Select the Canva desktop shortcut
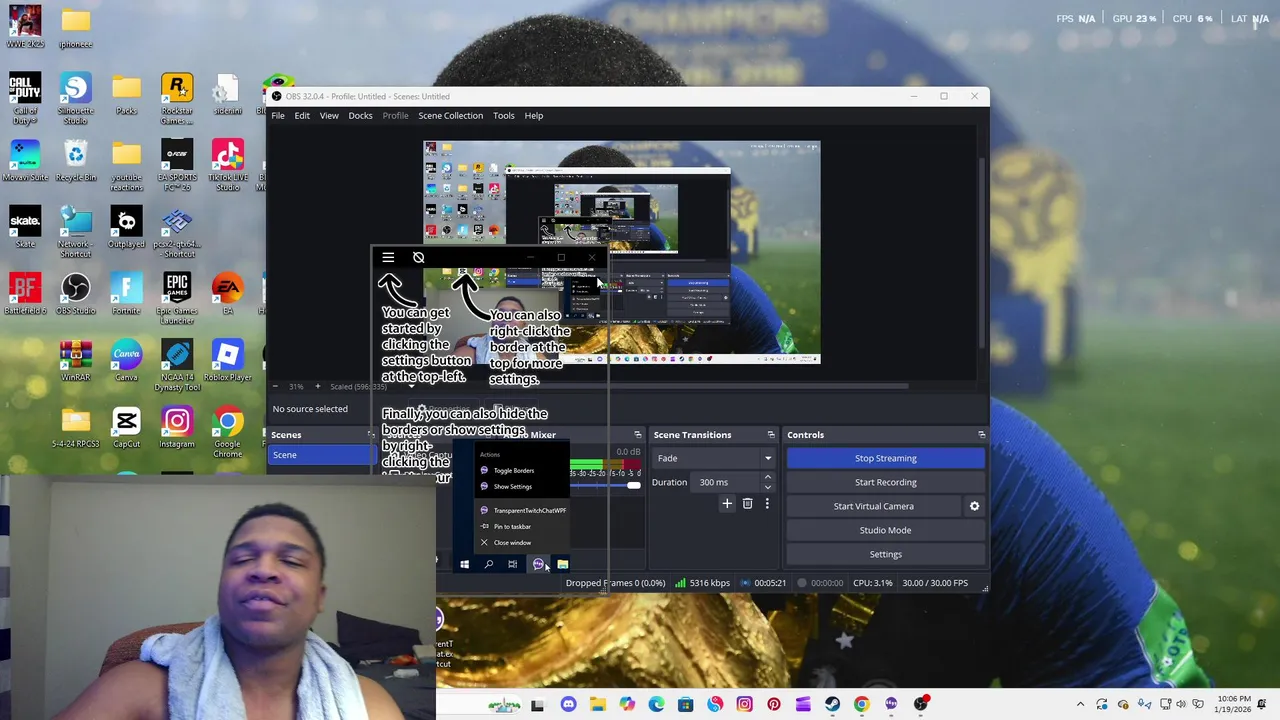The height and width of the screenshot is (720, 1280). tap(126, 361)
